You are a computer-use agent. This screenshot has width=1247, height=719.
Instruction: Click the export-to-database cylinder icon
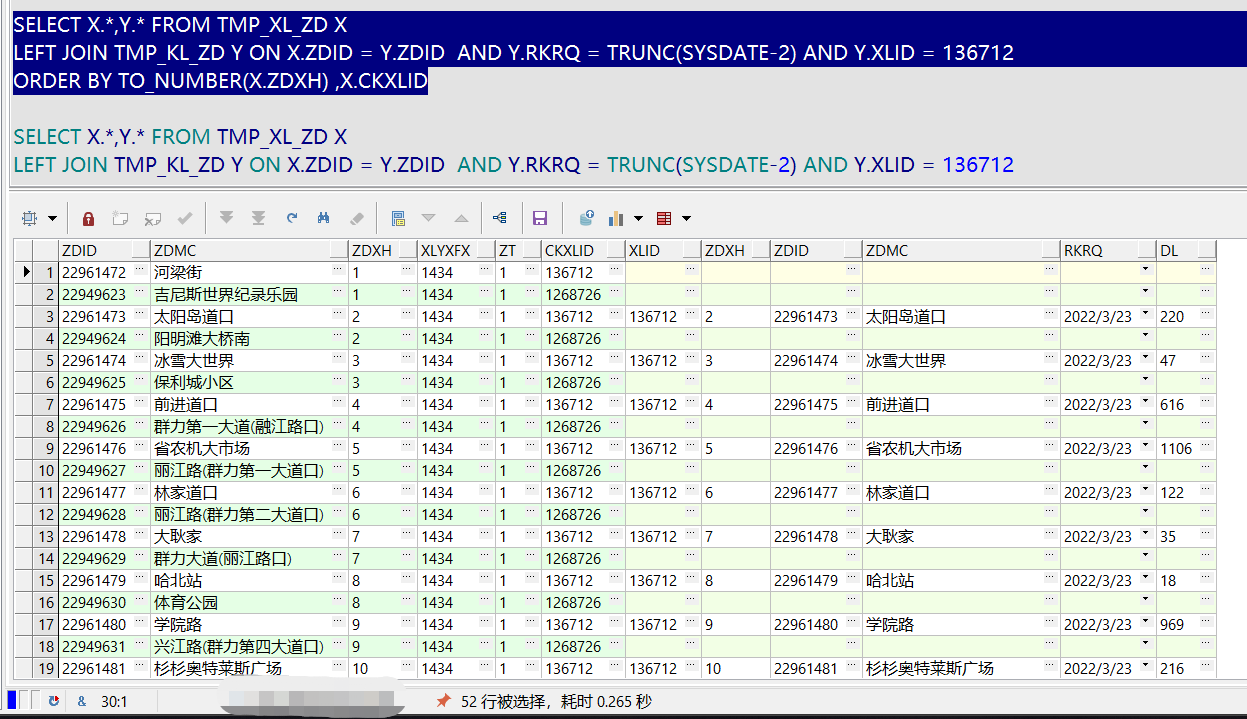587,218
